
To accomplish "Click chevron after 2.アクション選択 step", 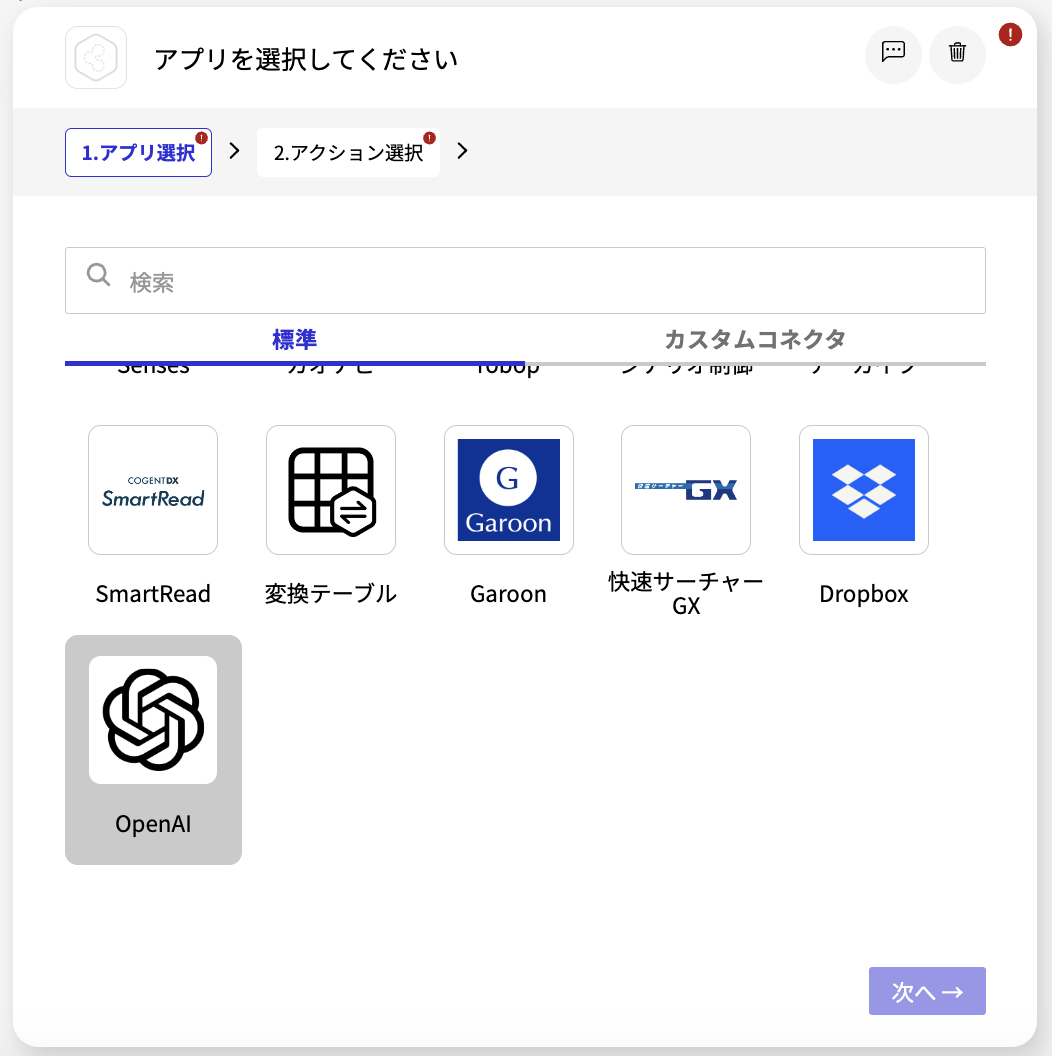I will pos(462,151).
